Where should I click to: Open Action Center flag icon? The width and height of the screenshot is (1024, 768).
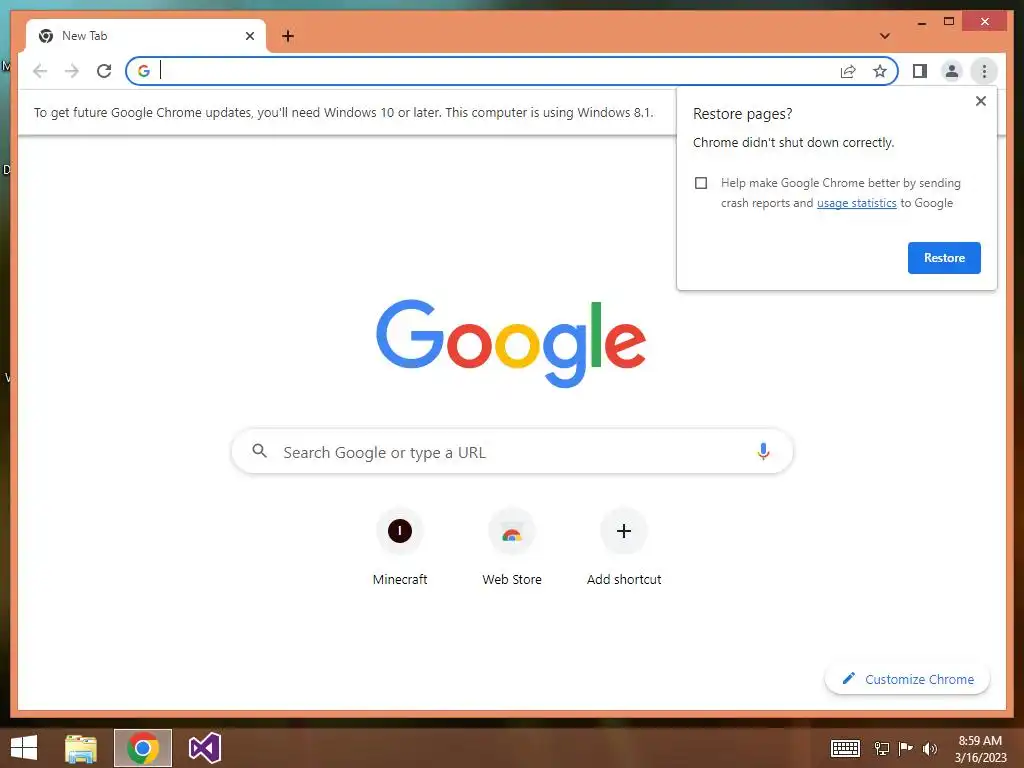click(906, 748)
